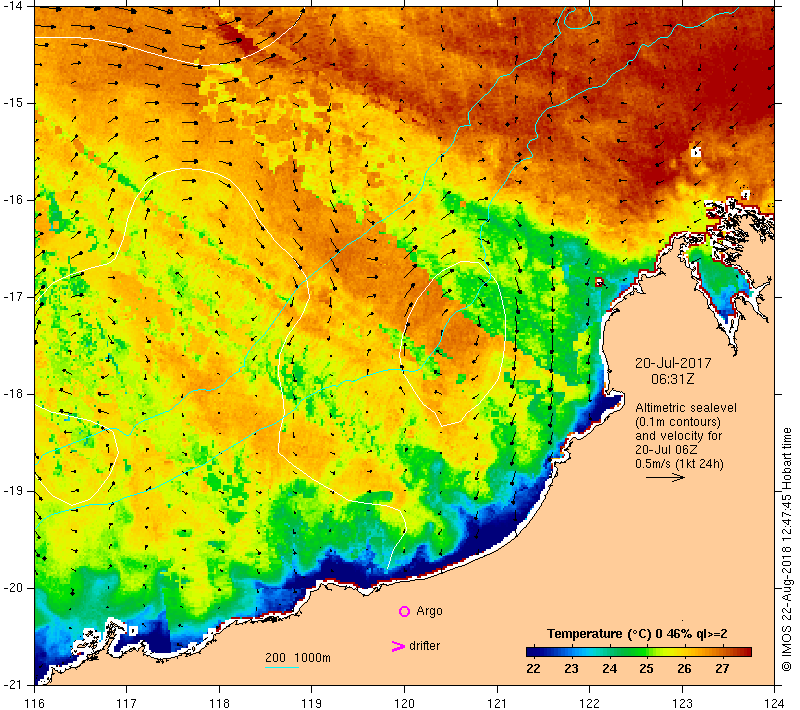Screen dimensions: 800x710
Task: Click the colorbar value '26'
Action: [x=684, y=669]
